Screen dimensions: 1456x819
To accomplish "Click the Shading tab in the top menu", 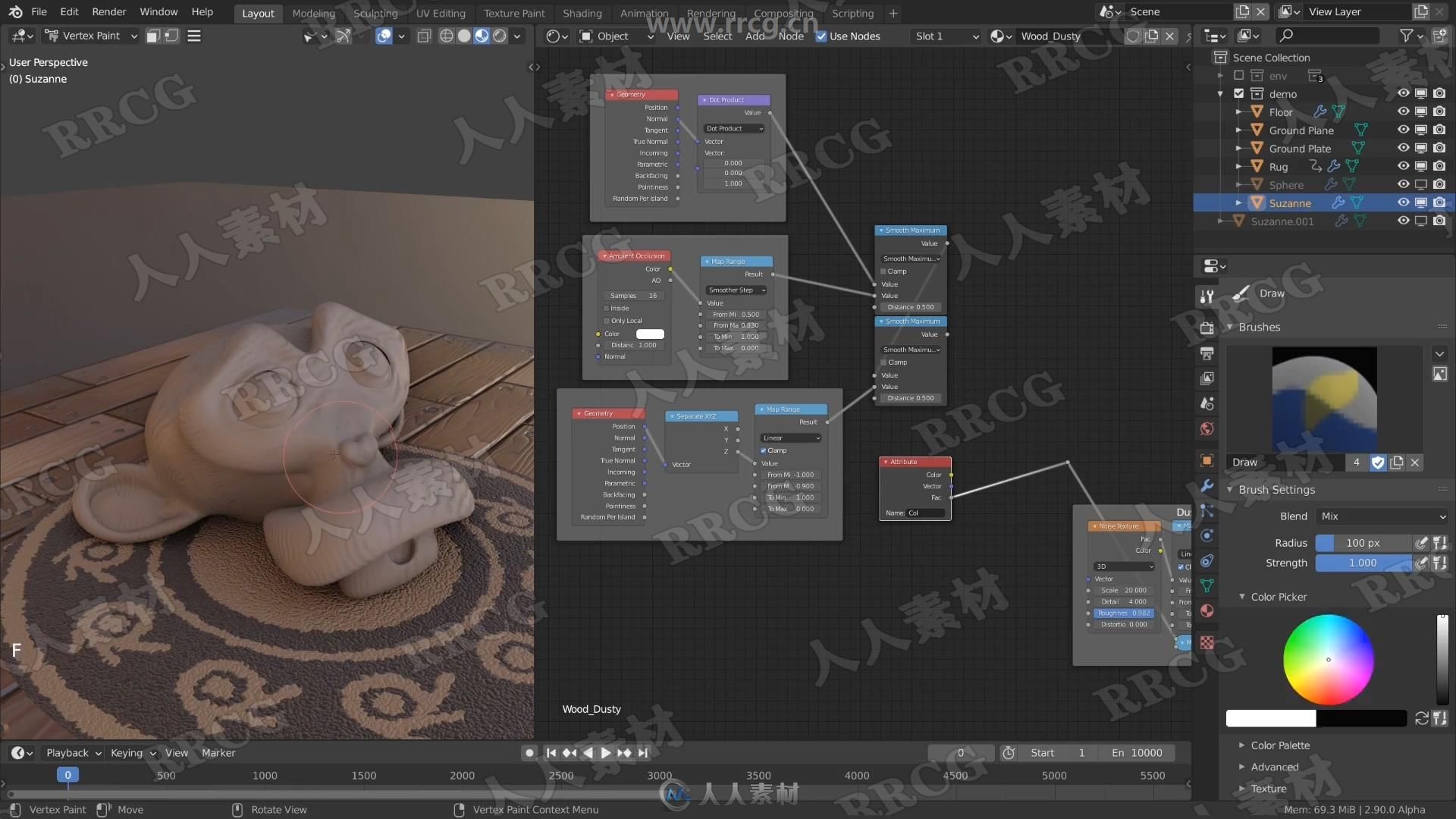I will [x=579, y=13].
